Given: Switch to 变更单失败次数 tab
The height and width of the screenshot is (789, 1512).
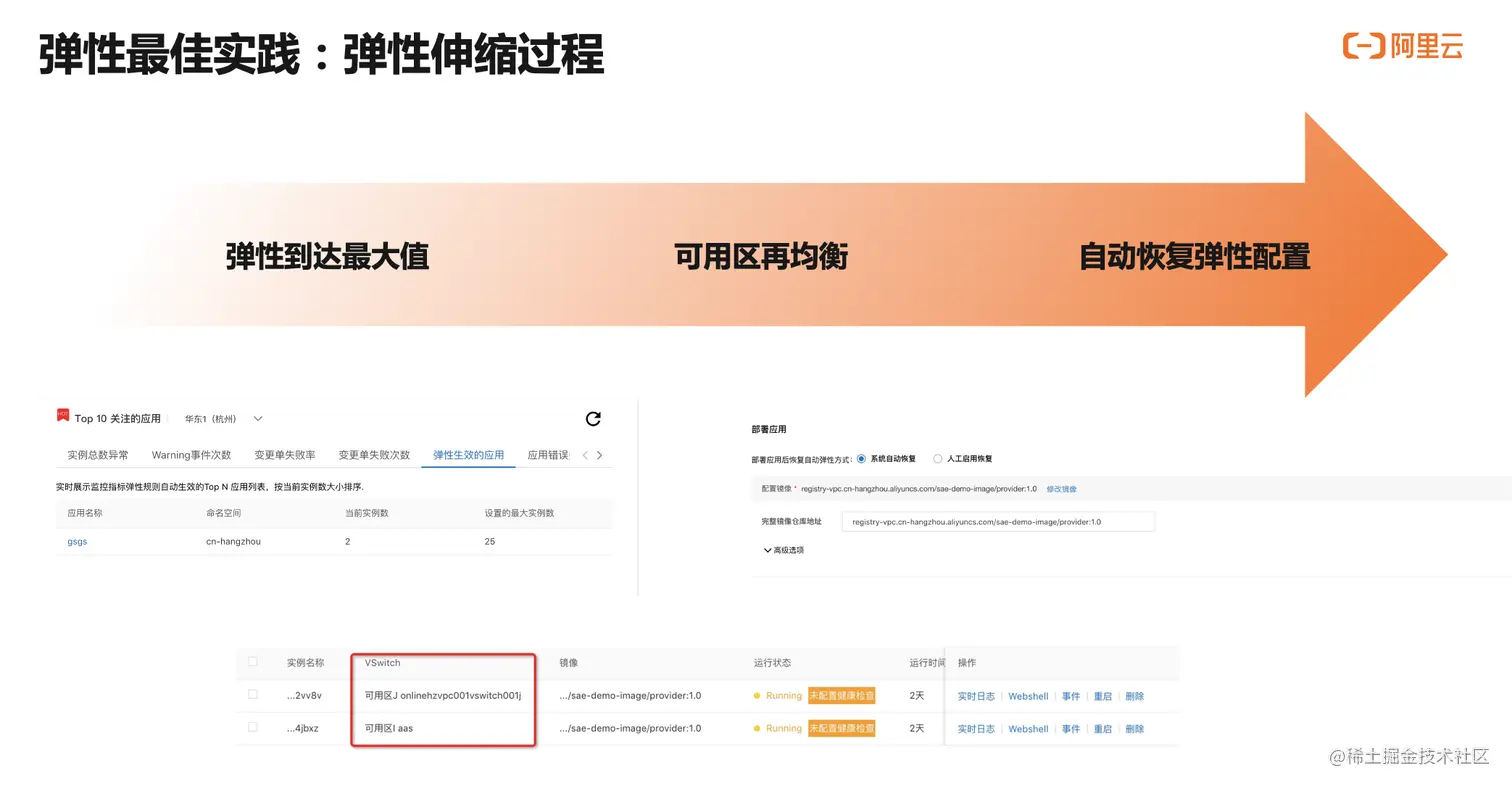Looking at the screenshot, I should [374, 455].
